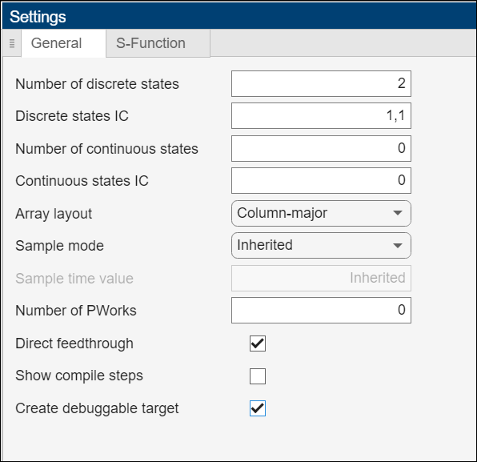Viewport: 477px width, 462px height.
Task: Switch to the General tab
Action: click(x=64, y=43)
